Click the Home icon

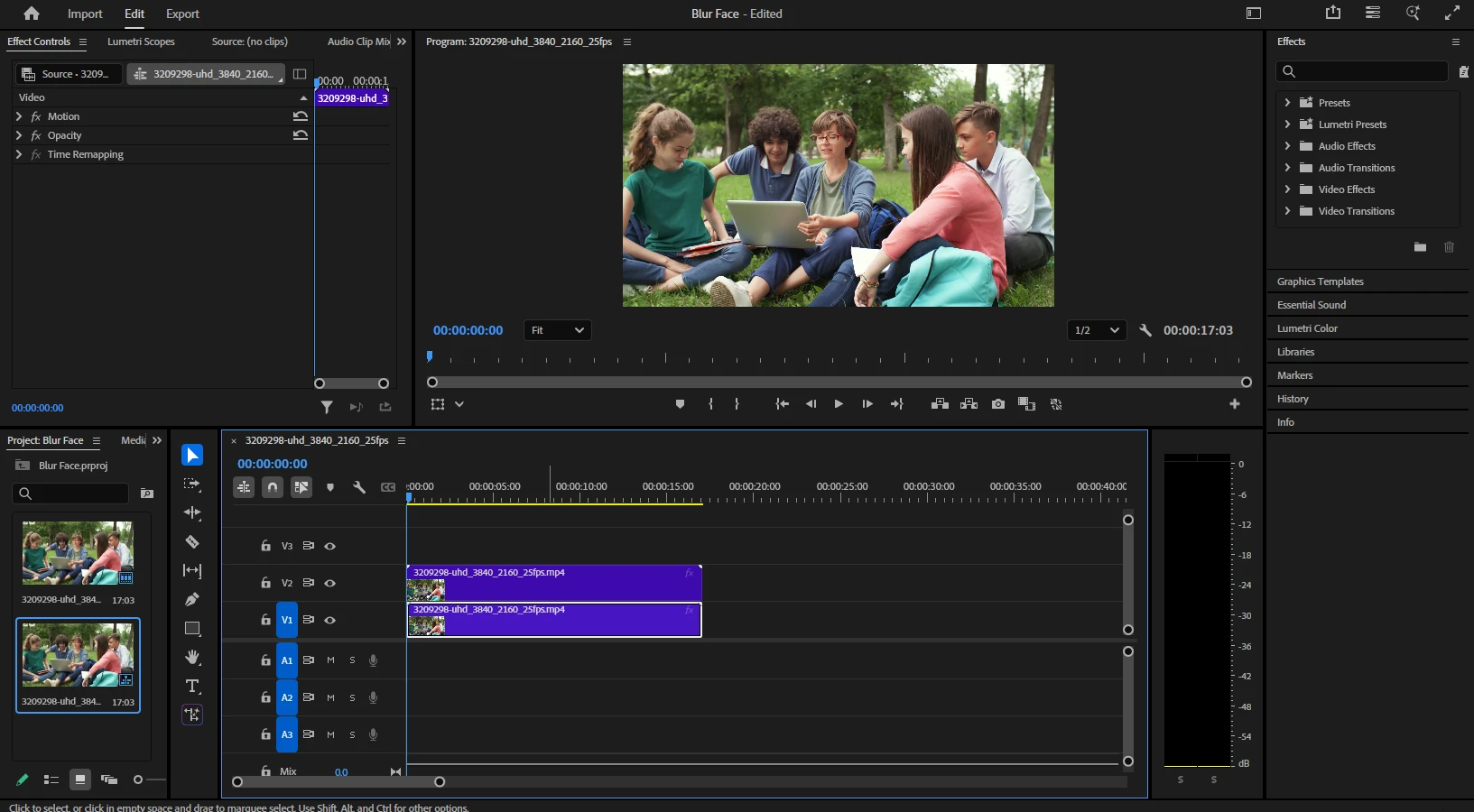[x=32, y=14]
